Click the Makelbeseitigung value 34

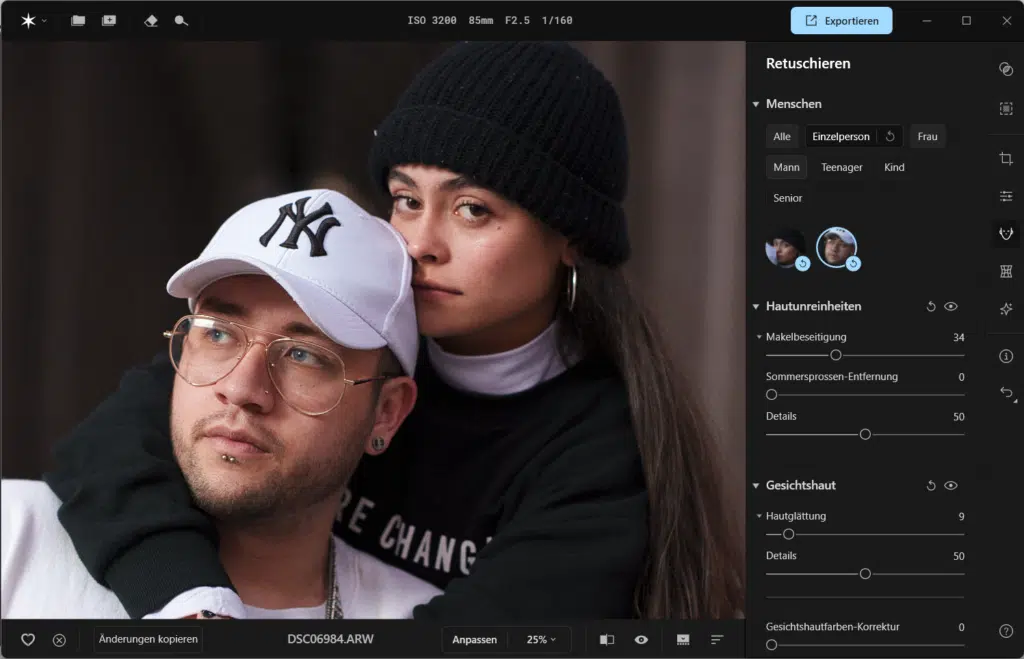point(958,338)
